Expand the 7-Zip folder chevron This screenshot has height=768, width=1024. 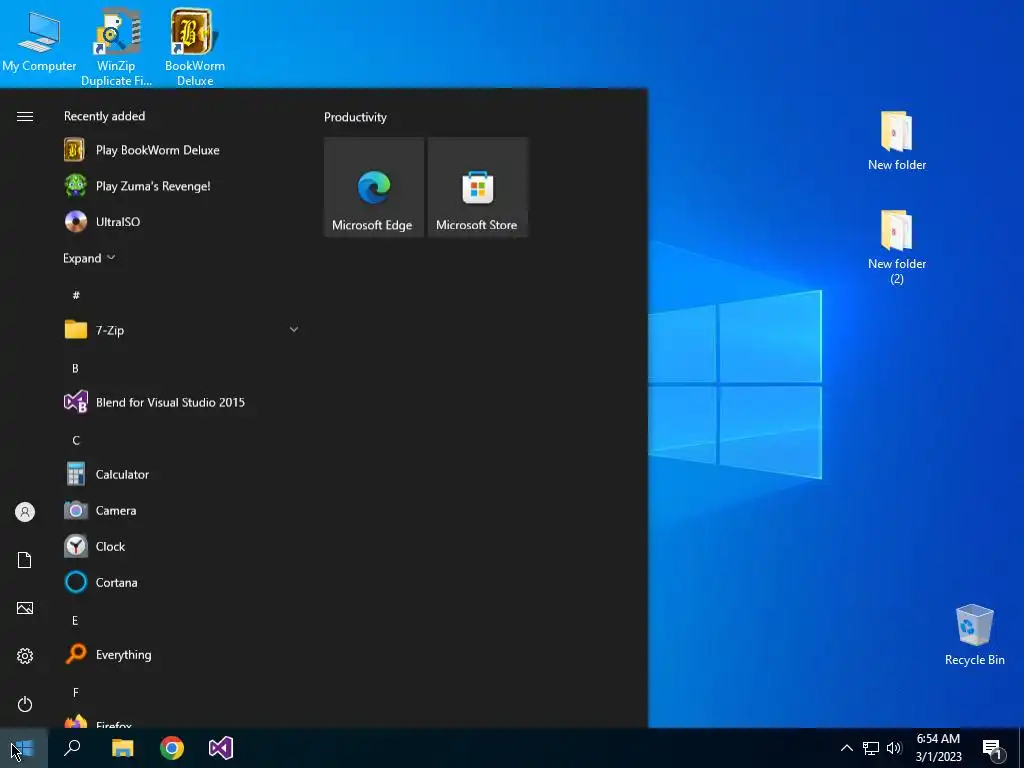click(294, 330)
